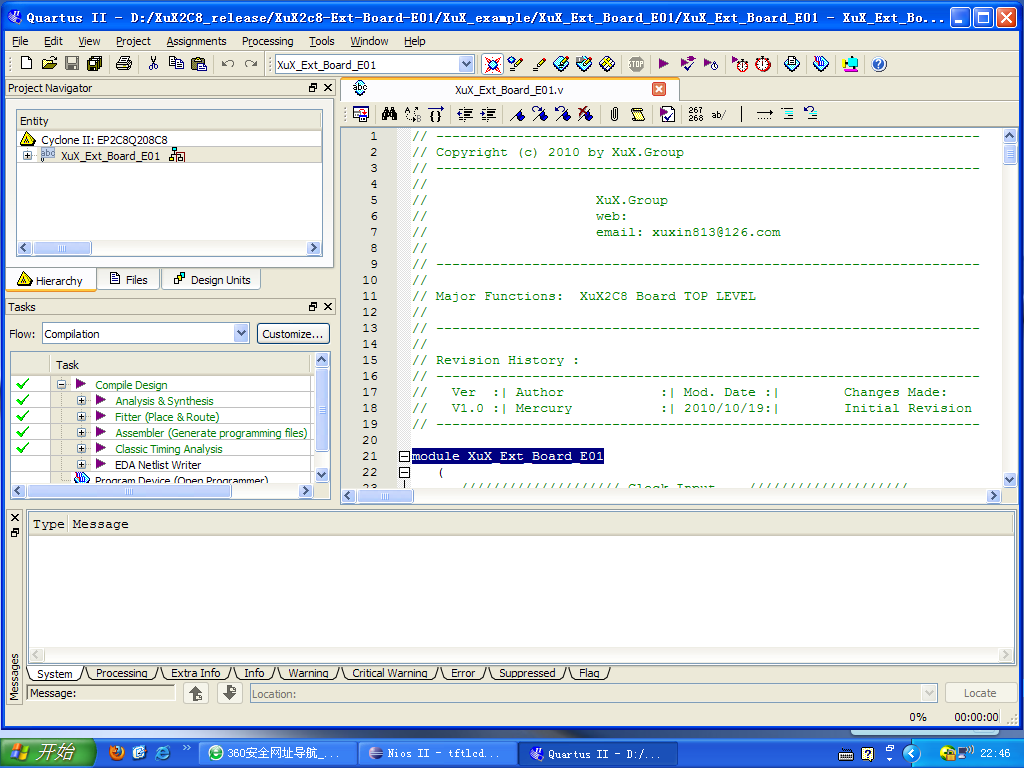Create a new file with the New icon
Image resolution: width=1024 pixels, height=768 pixels.
tap(26, 63)
